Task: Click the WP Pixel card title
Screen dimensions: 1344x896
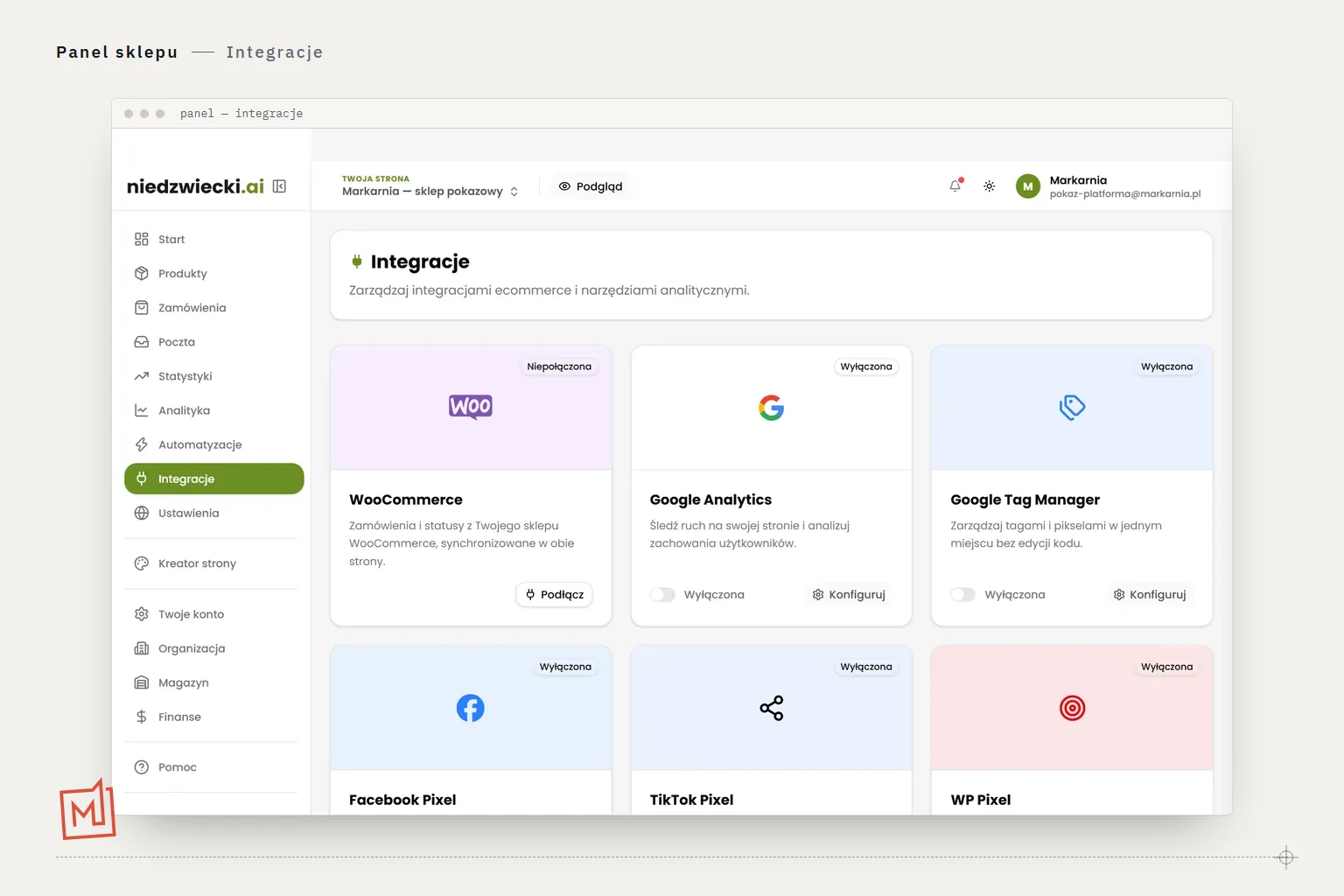Action: click(981, 800)
